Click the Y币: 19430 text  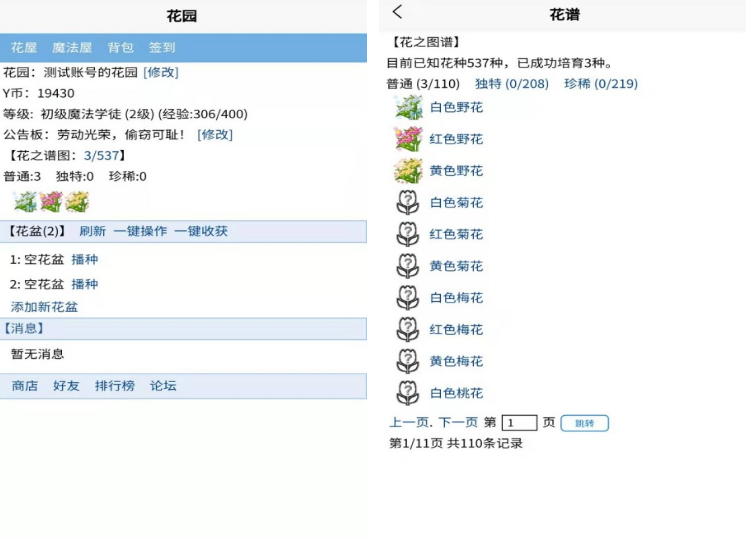tap(39, 93)
